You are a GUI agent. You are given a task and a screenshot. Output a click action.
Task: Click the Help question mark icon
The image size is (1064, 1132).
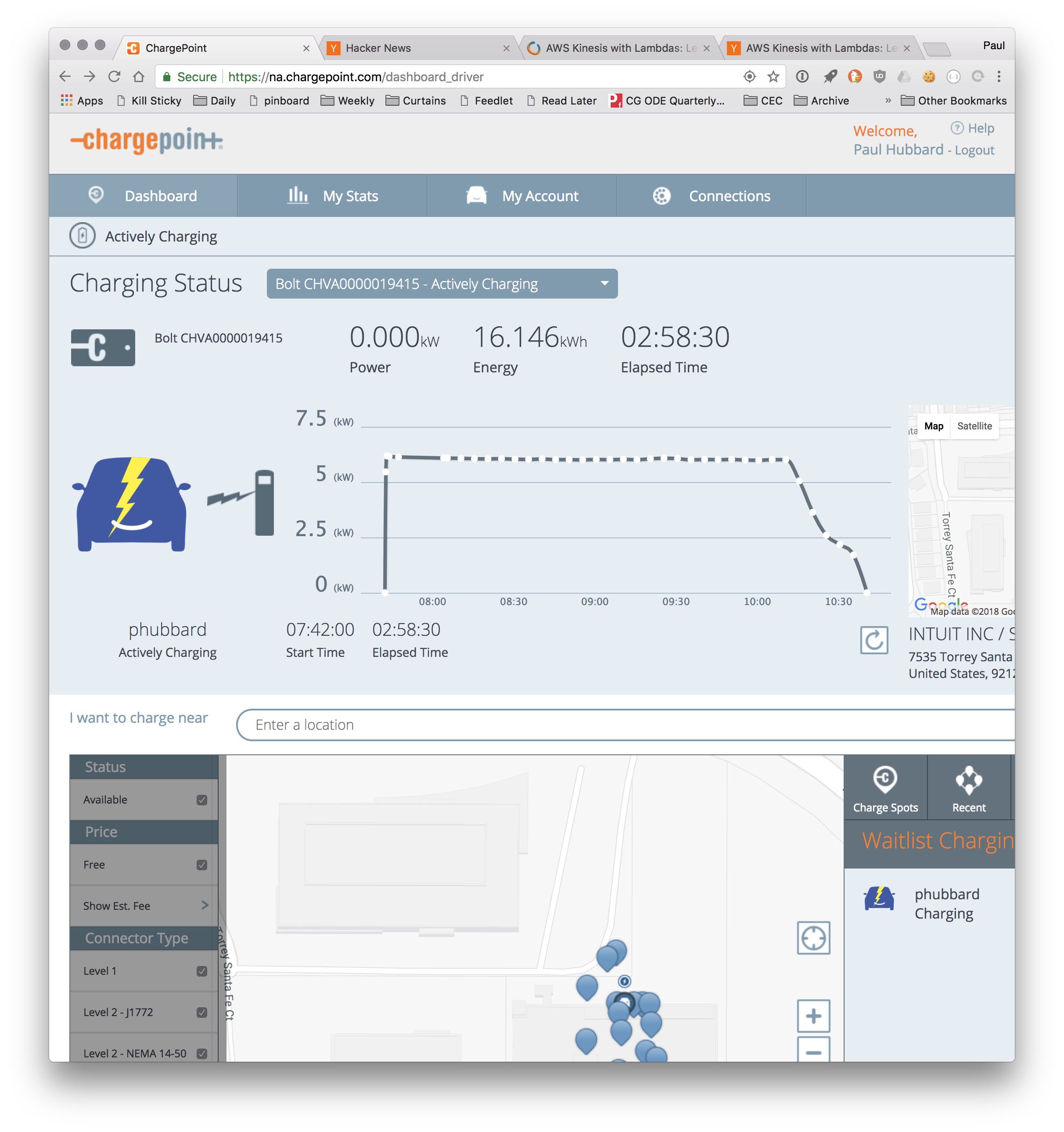pyautogui.click(x=956, y=128)
